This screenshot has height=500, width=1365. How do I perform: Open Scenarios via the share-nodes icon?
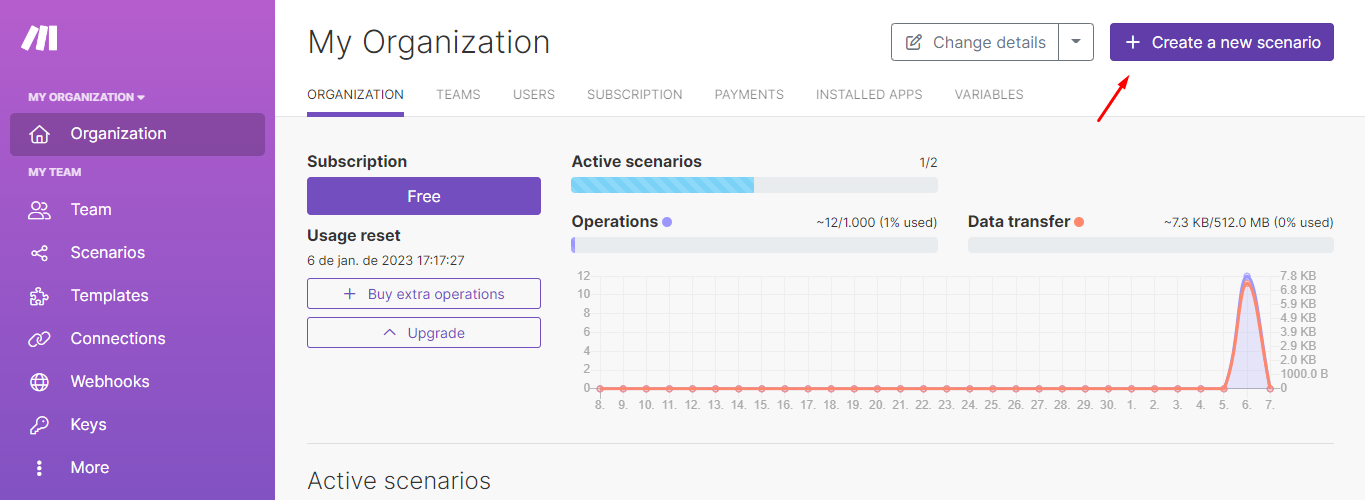(x=39, y=253)
